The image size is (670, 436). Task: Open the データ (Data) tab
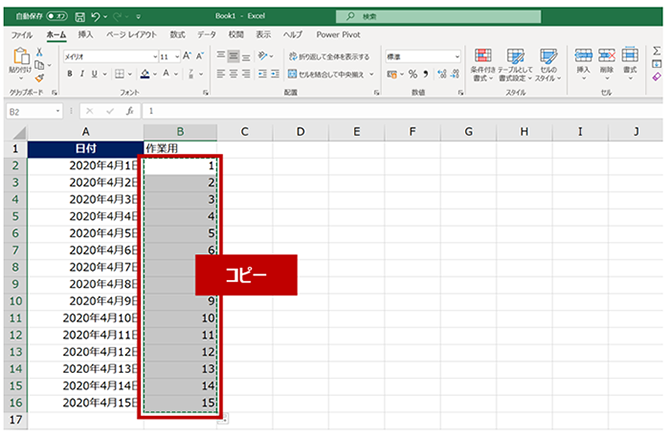tap(206, 34)
